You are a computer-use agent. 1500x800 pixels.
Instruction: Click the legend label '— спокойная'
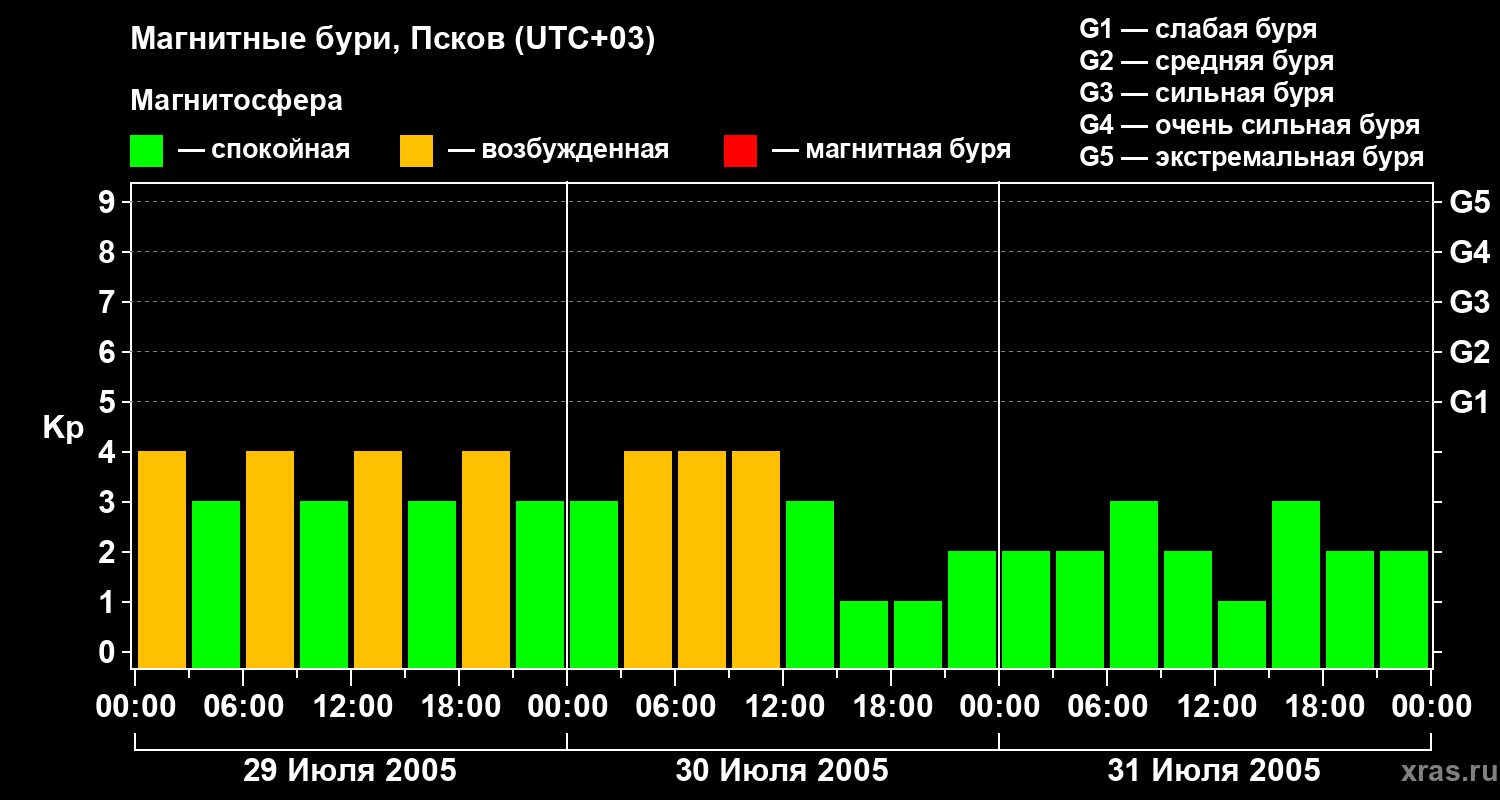coord(264,151)
